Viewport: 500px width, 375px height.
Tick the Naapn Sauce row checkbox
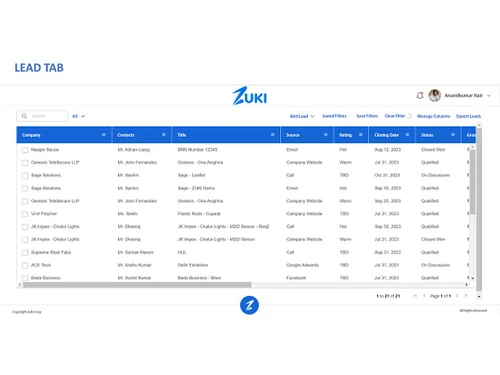[25, 150]
